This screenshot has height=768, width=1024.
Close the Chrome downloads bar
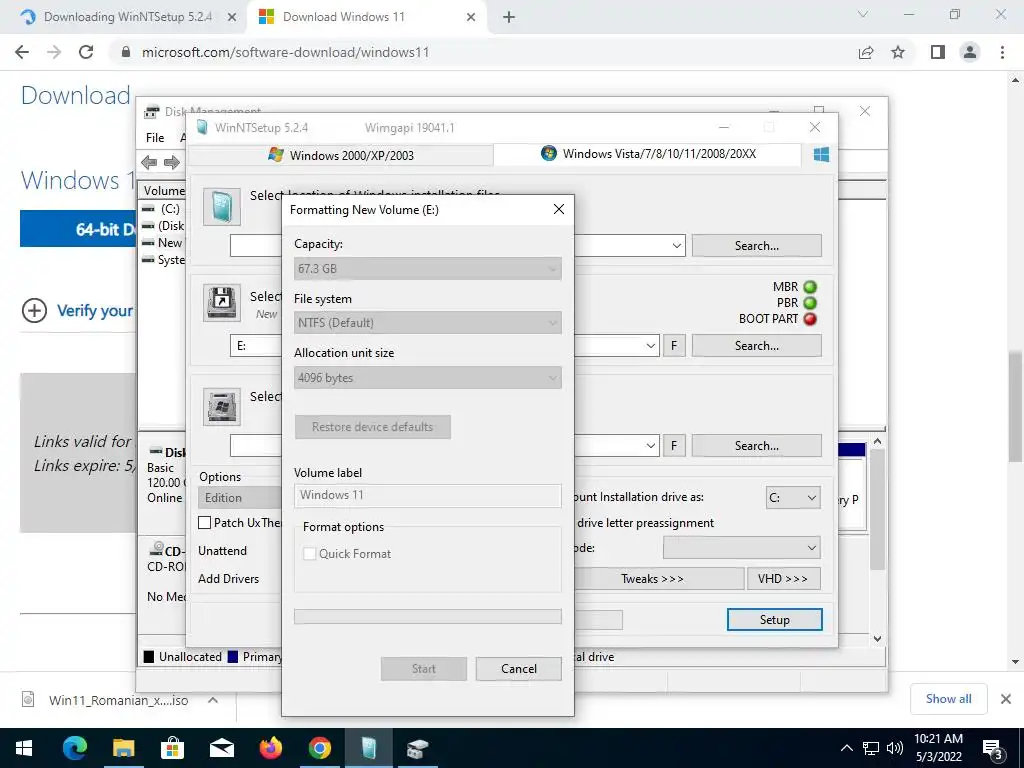(1006, 699)
